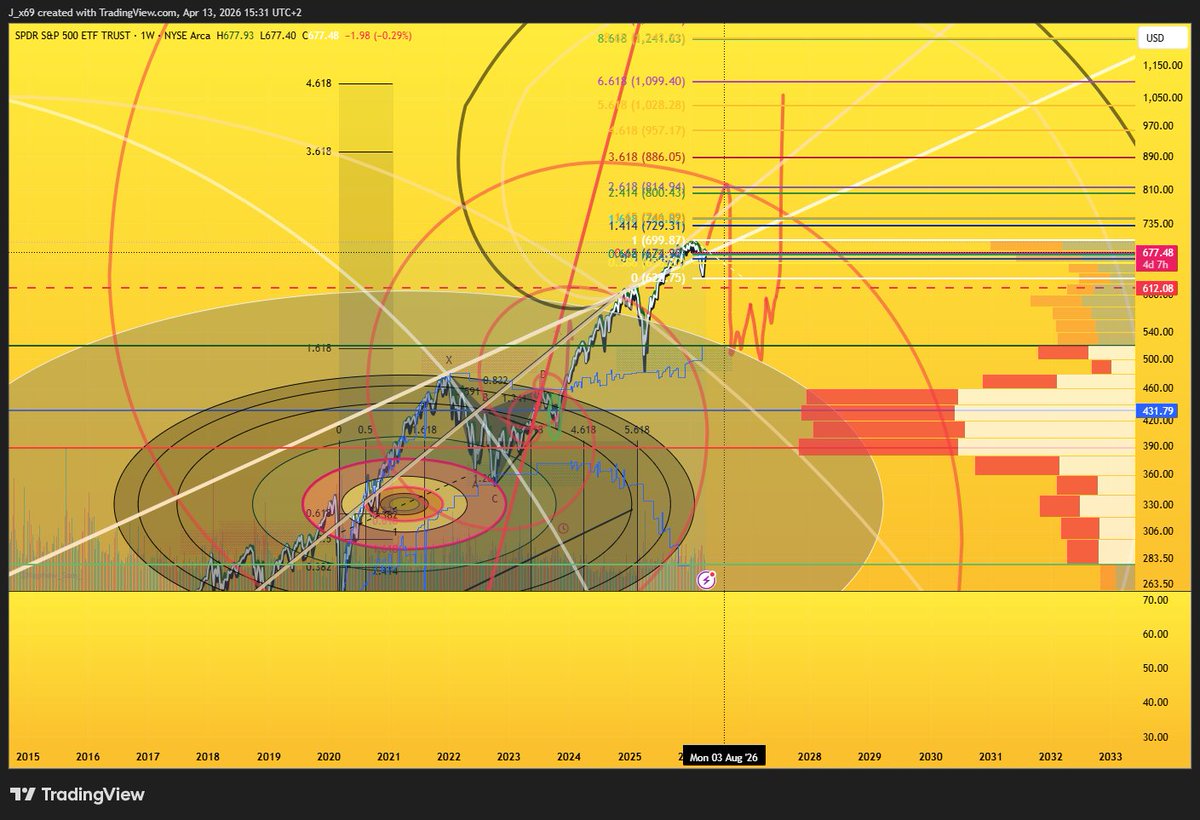Click the 890.00 price axis label

[1159, 157]
